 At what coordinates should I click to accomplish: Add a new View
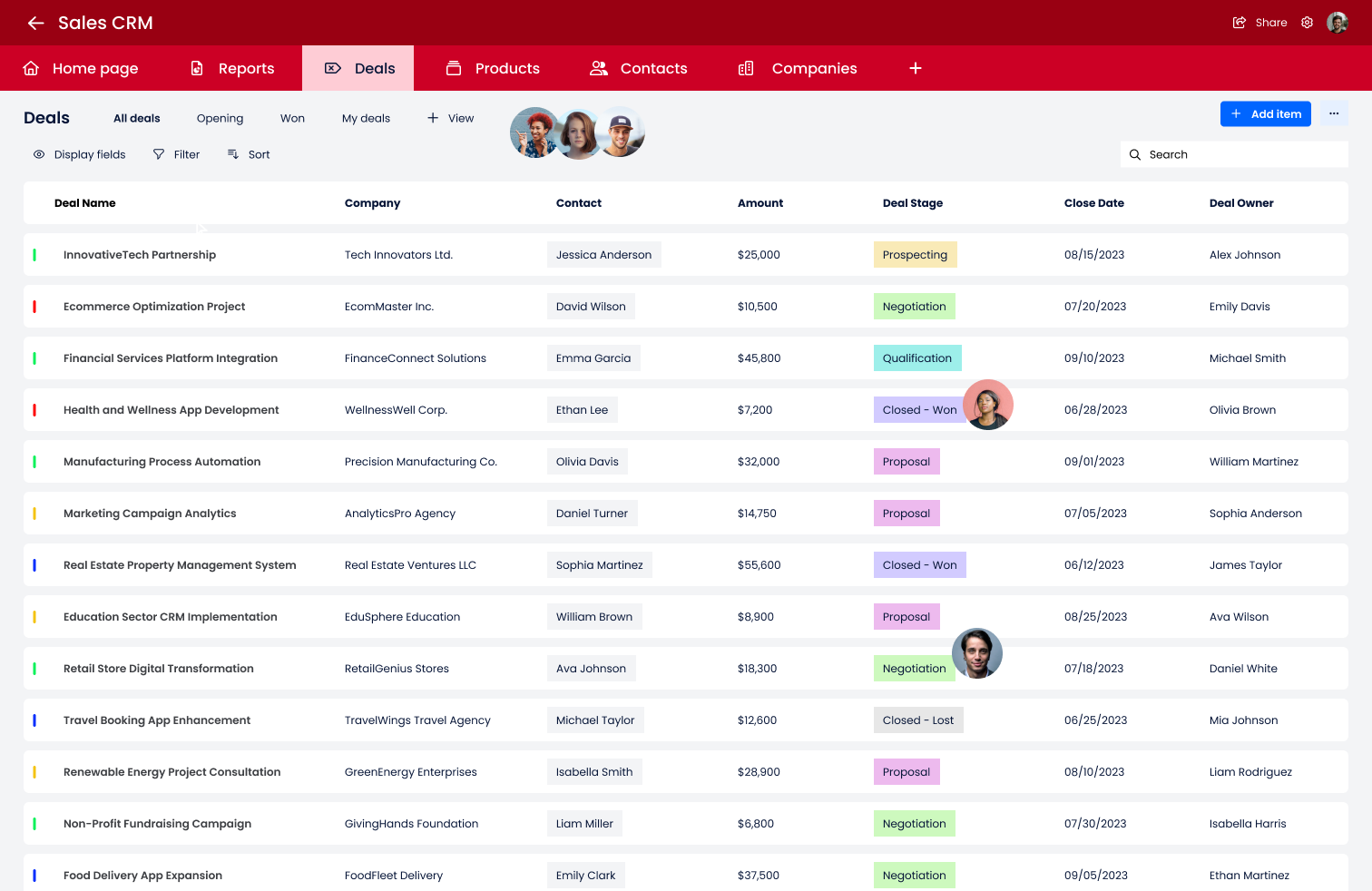tap(451, 118)
